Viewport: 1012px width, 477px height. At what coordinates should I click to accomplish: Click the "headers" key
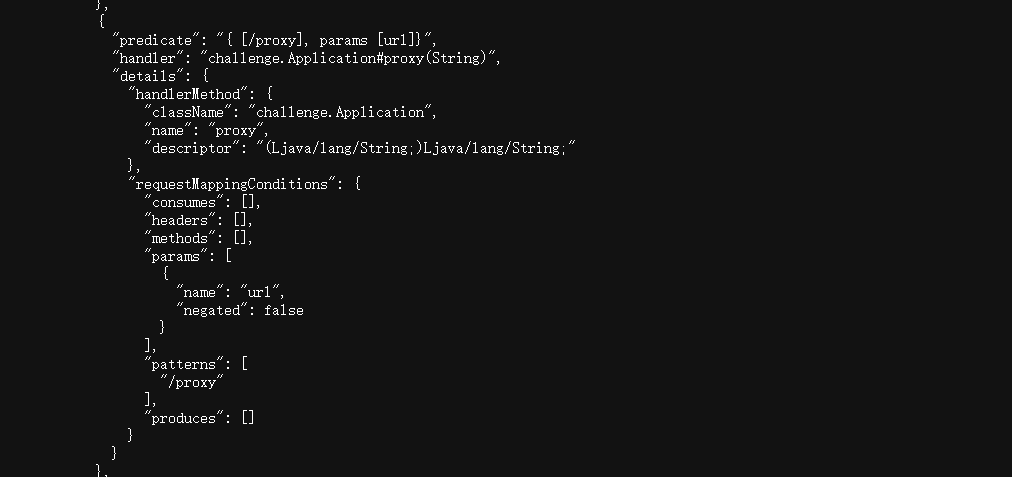(x=179, y=220)
